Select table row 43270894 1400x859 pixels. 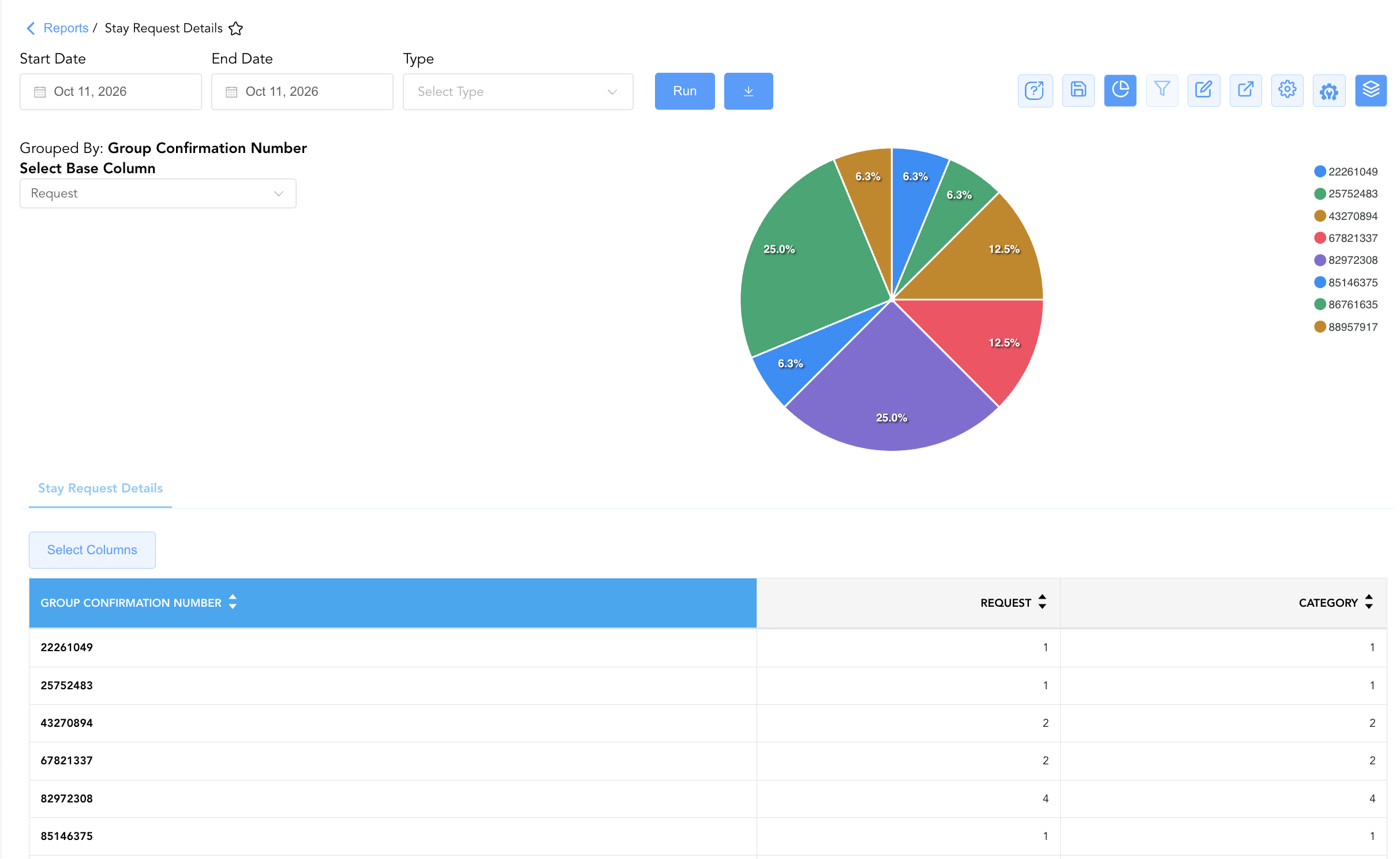(708, 723)
